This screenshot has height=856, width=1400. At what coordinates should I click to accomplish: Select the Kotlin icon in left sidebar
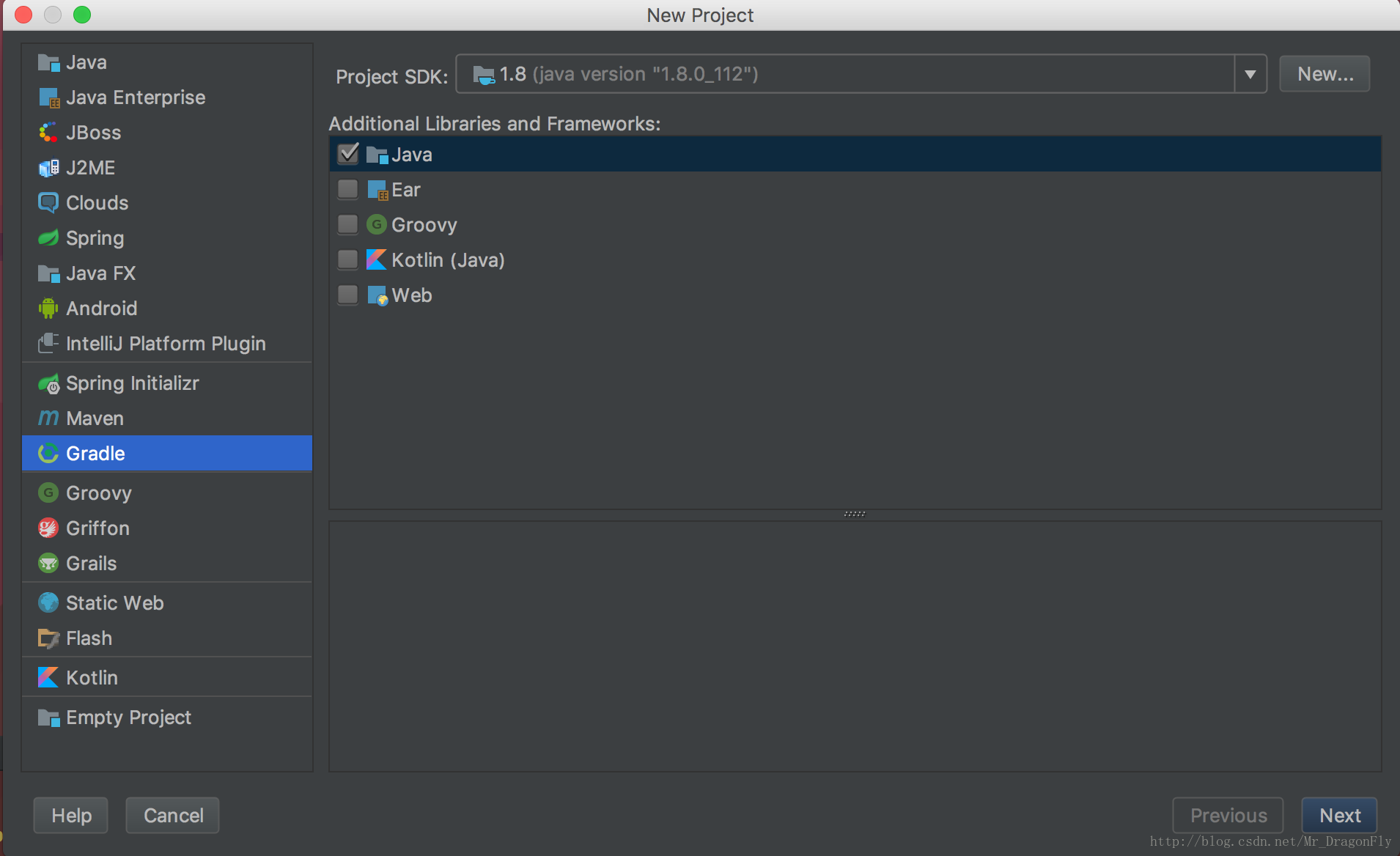click(x=48, y=678)
